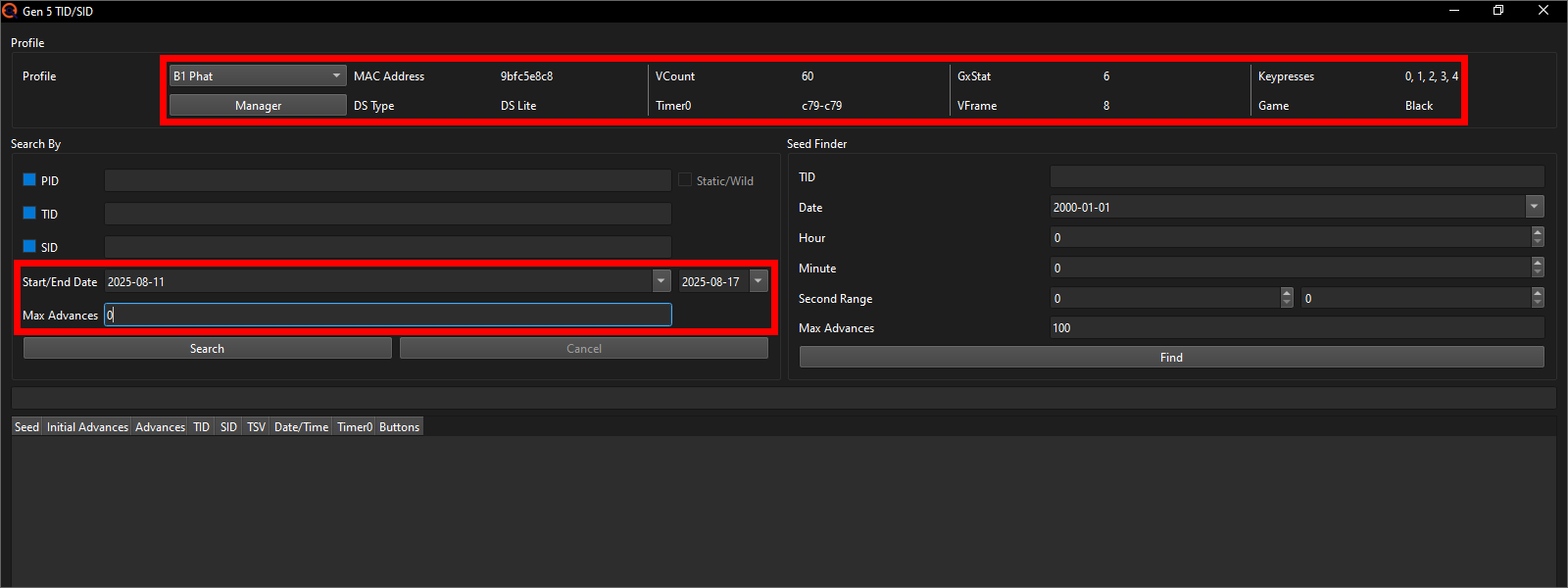Sort by the Seed column header
This screenshot has height=588, width=1568.
(x=27, y=426)
